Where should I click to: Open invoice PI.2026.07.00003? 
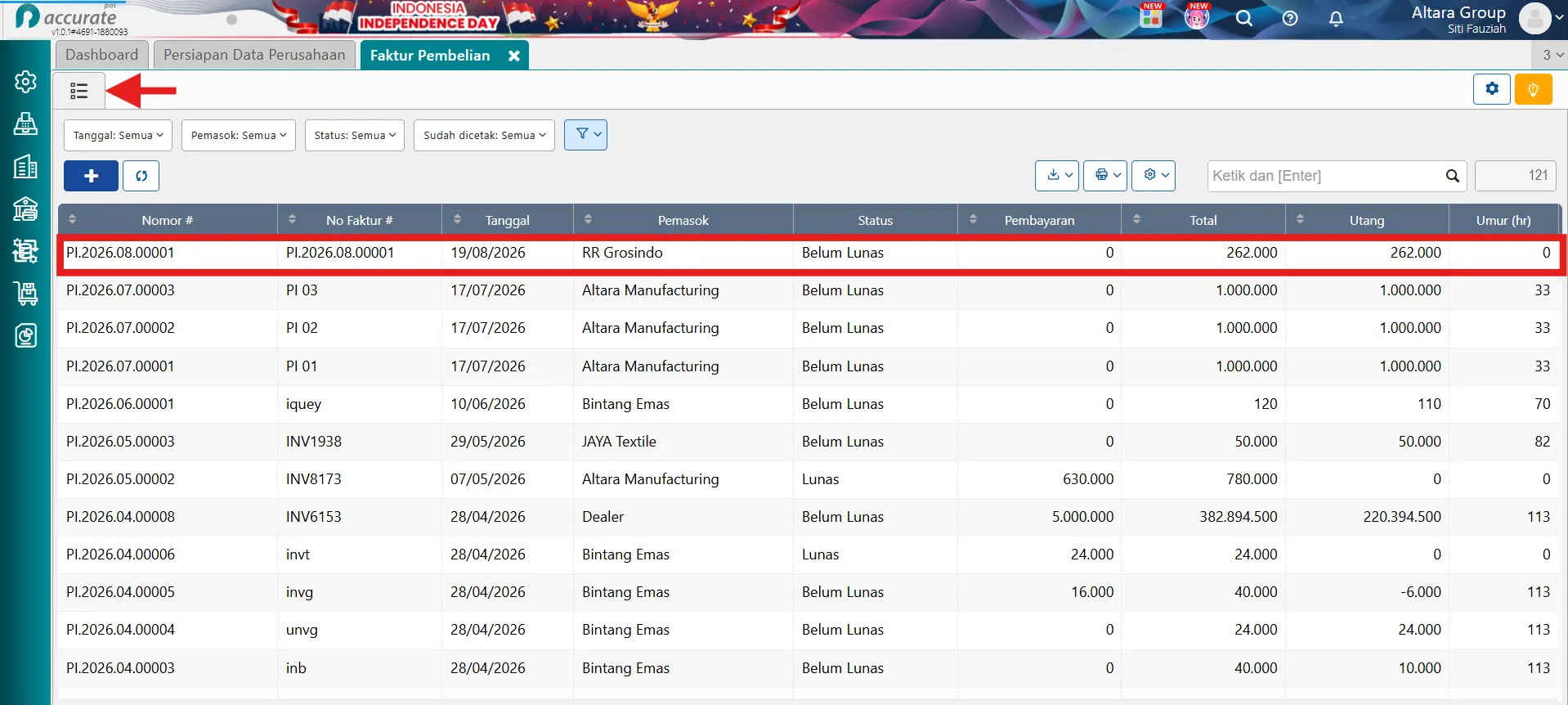809,290
